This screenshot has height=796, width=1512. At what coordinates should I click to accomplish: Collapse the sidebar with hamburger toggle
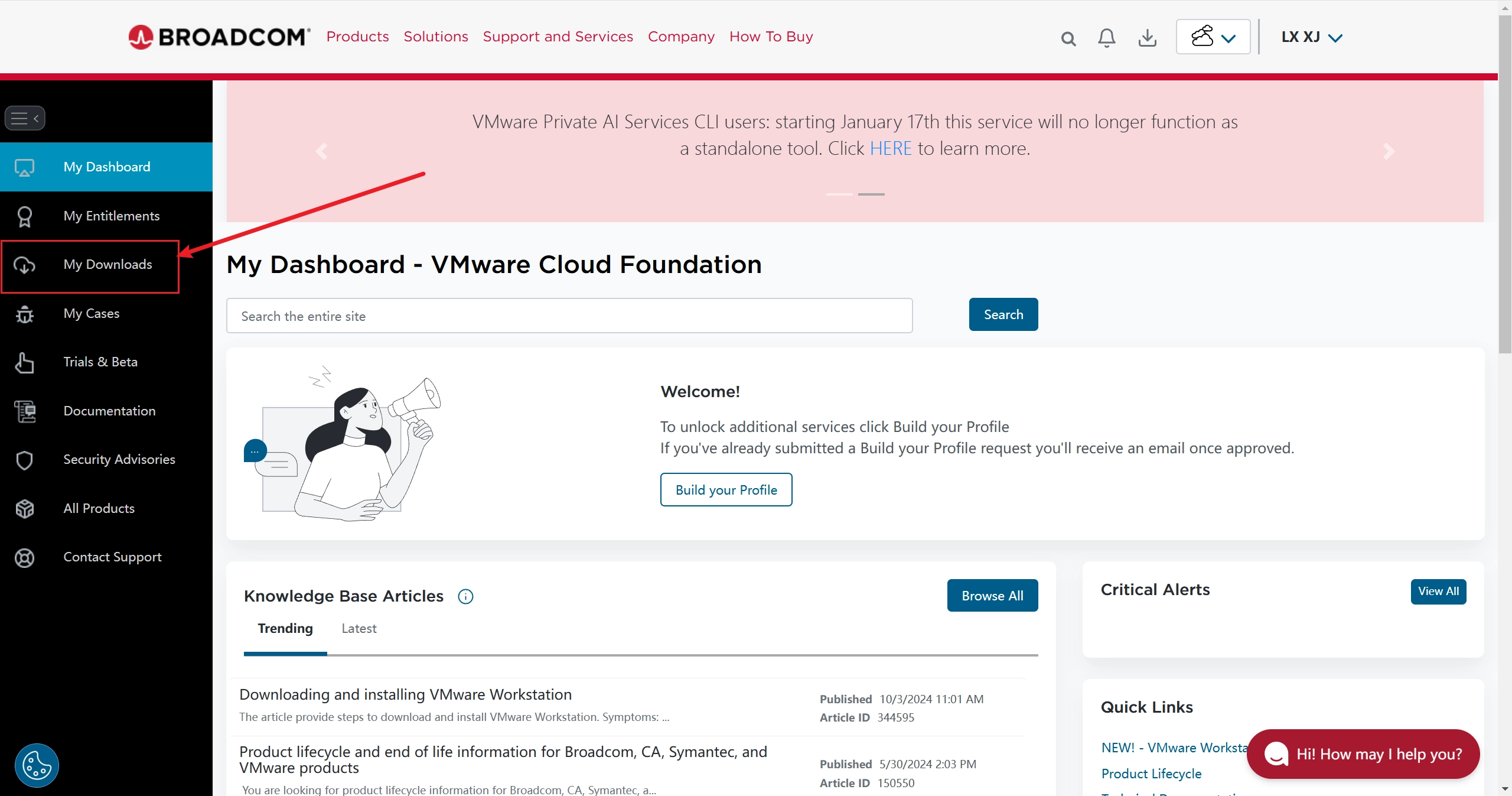25,118
